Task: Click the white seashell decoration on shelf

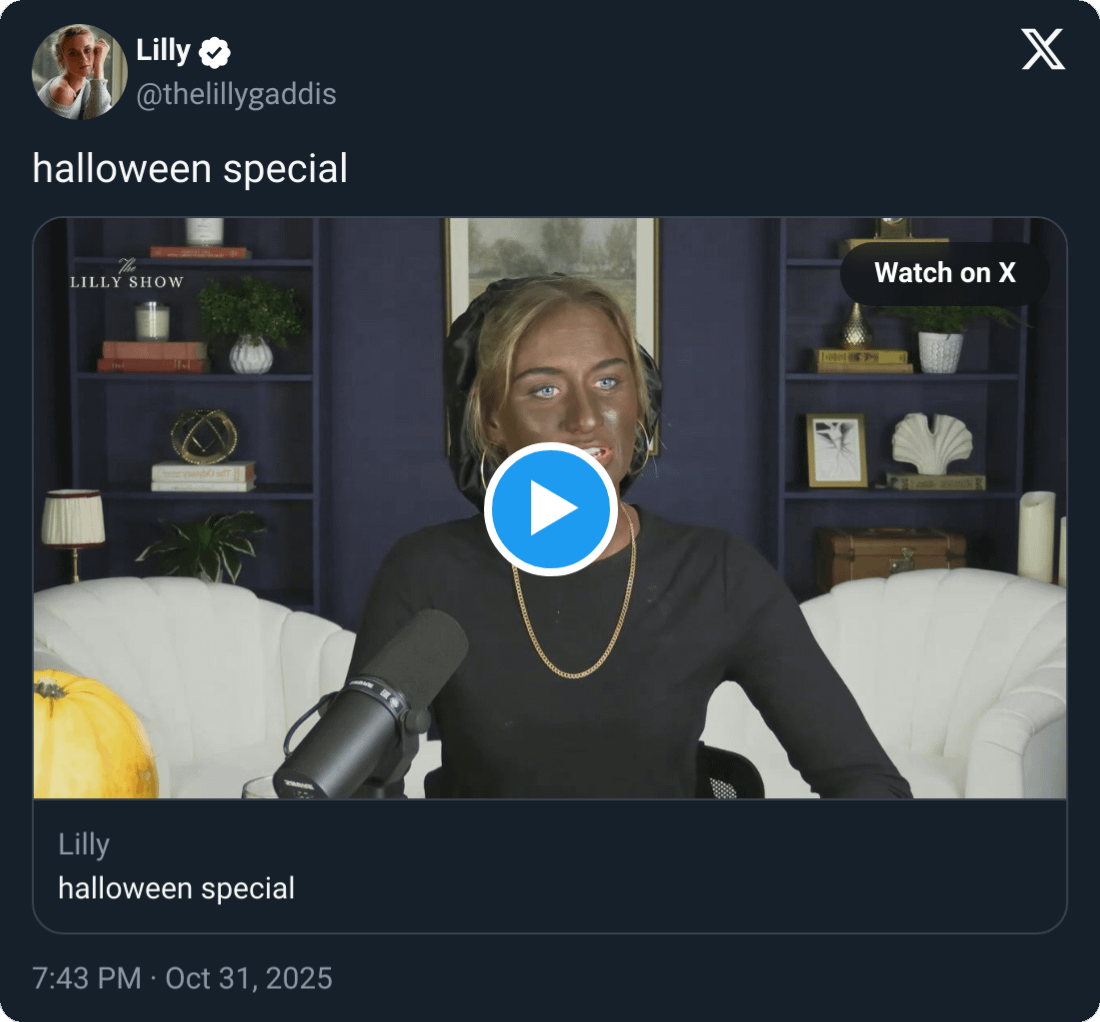Action: click(931, 443)
